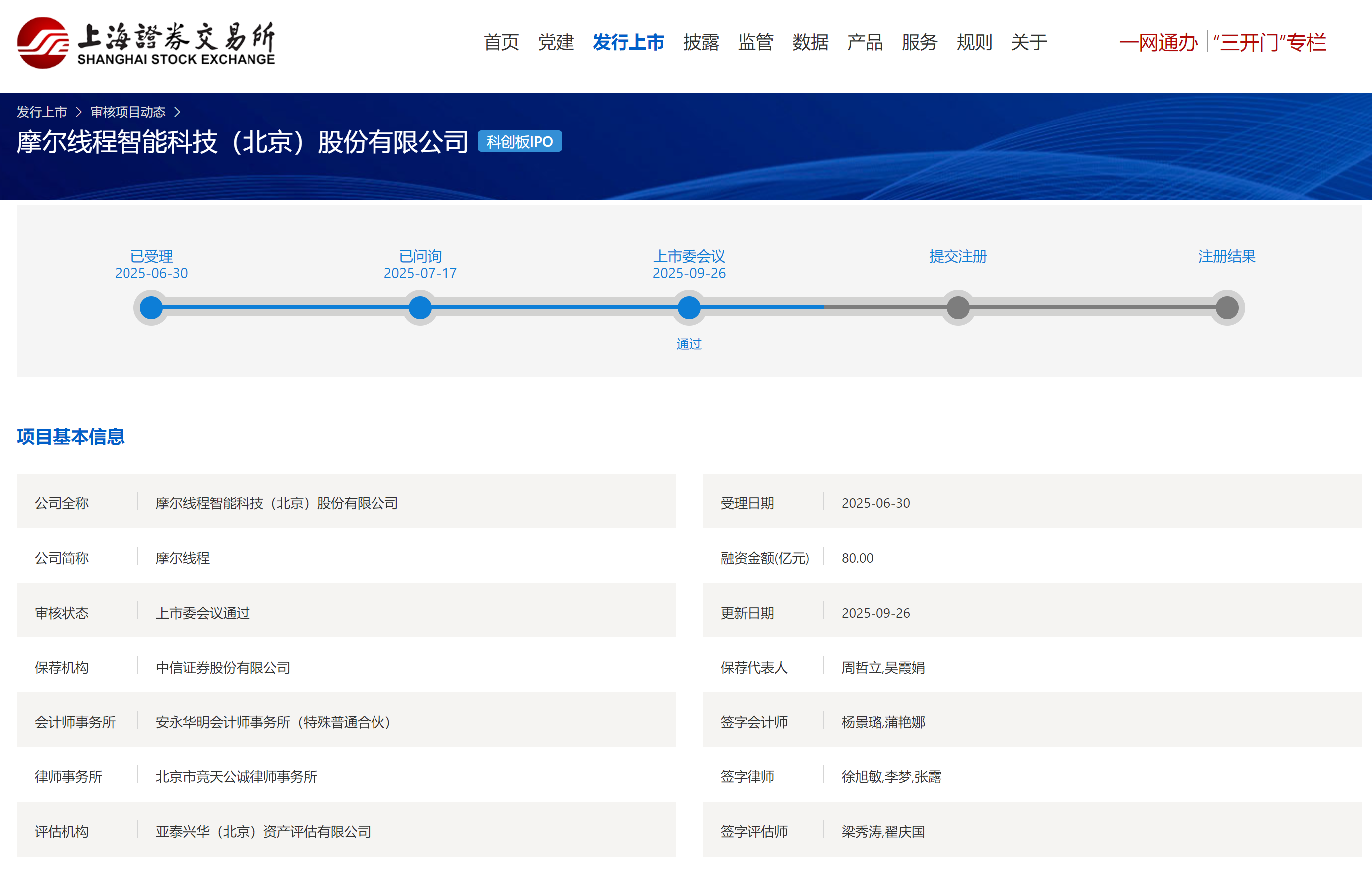The width and height of the screenshot is (1372, 870).
Task: Click the 发行上市 breadcrumb link
Action: (x=42, y=112)
